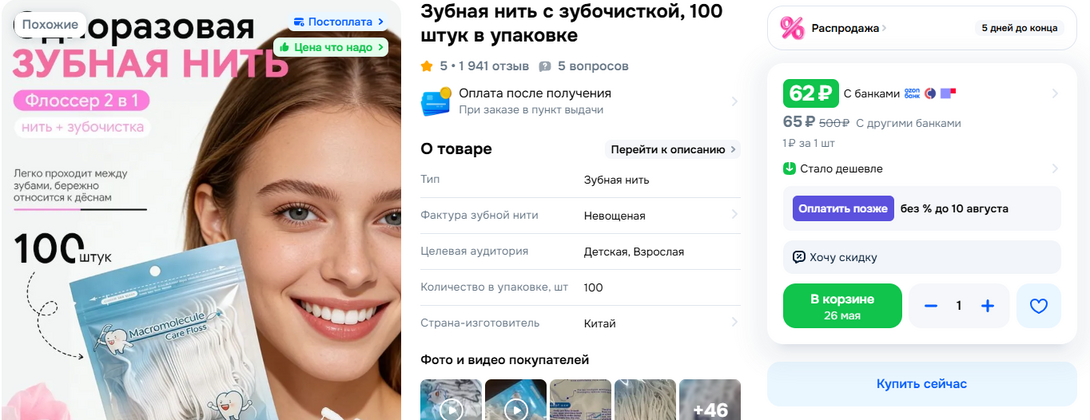Increase quantity with plus button

point(987,306)
